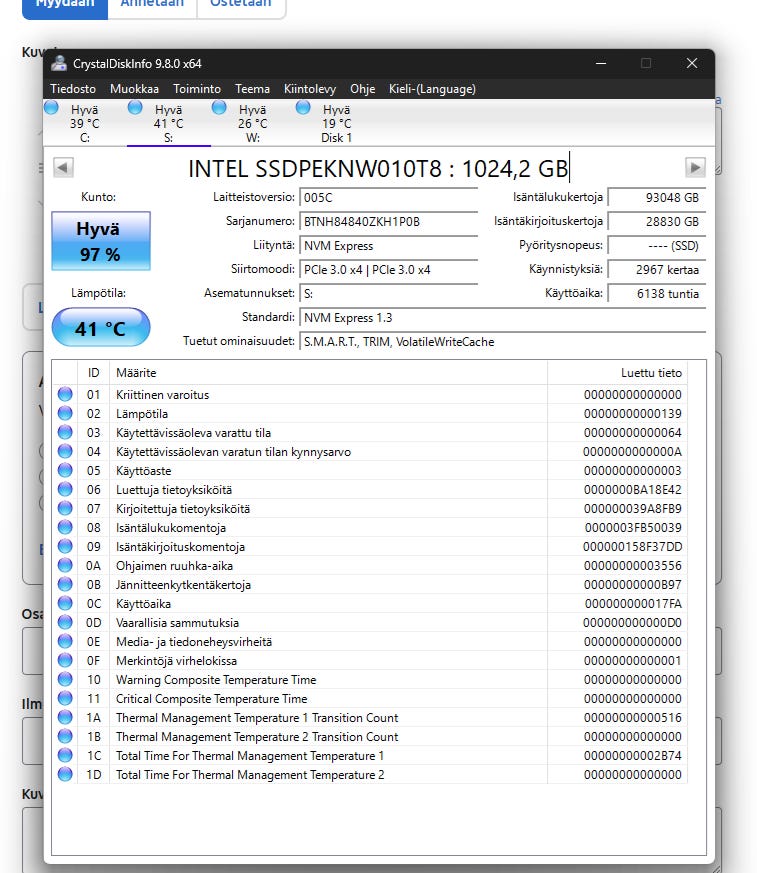757x873 pixels.
Task: Click status orb of Critical Composite Temperature Time
Action: click(65, 698)
